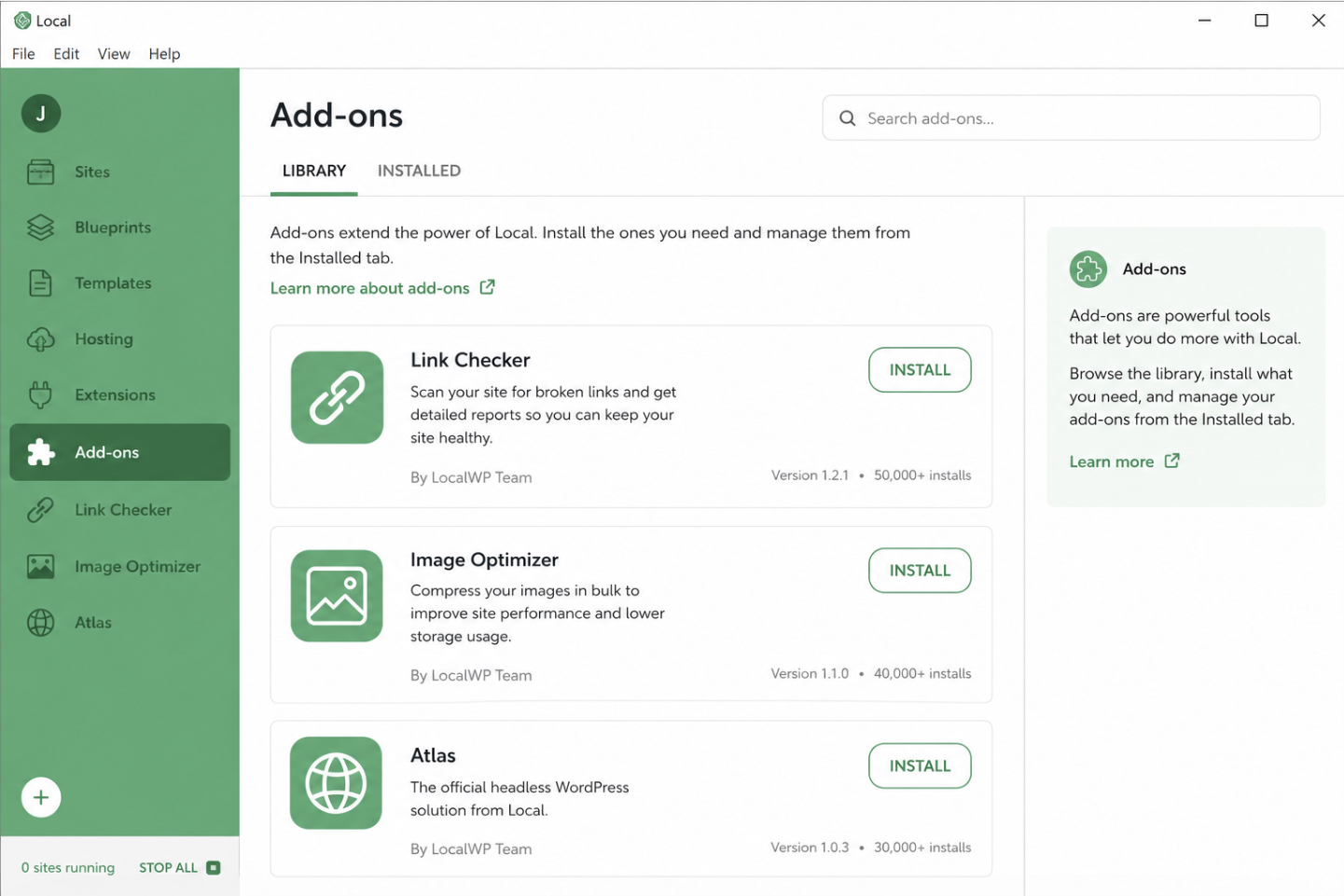This screenshot has height=896, width=1344.
Task: Maximize the Local window
Action: (1261, 21)
